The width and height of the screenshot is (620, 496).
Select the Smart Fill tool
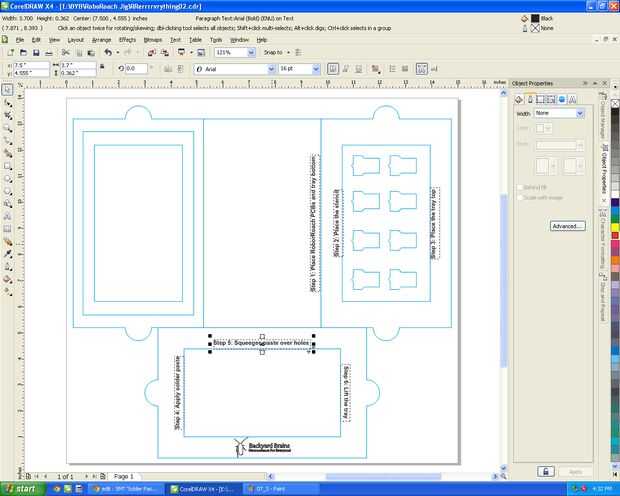pyautogui.click(x=8, y=153)
